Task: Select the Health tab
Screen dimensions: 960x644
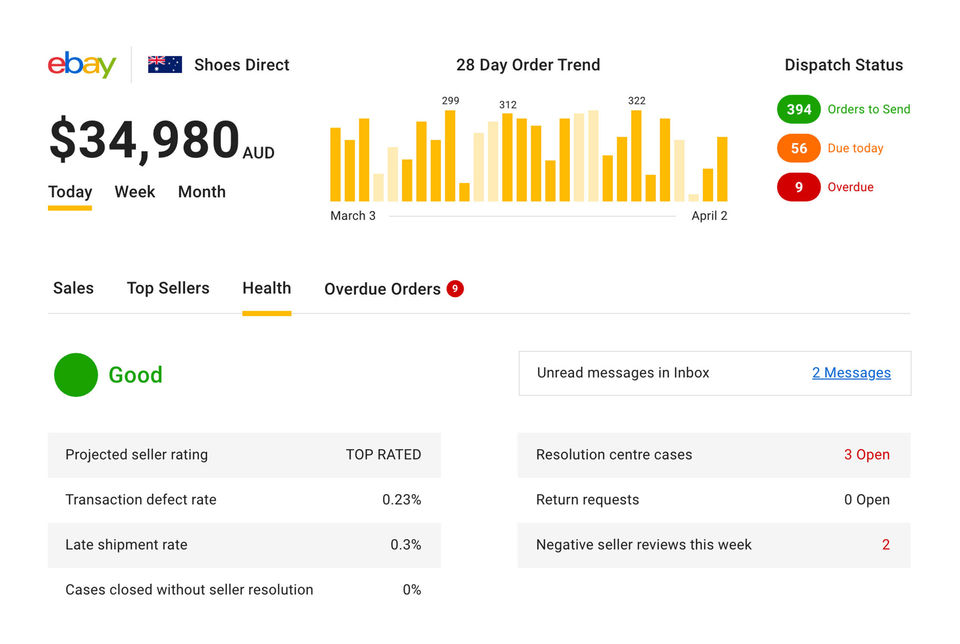Action: coord(267,288)
